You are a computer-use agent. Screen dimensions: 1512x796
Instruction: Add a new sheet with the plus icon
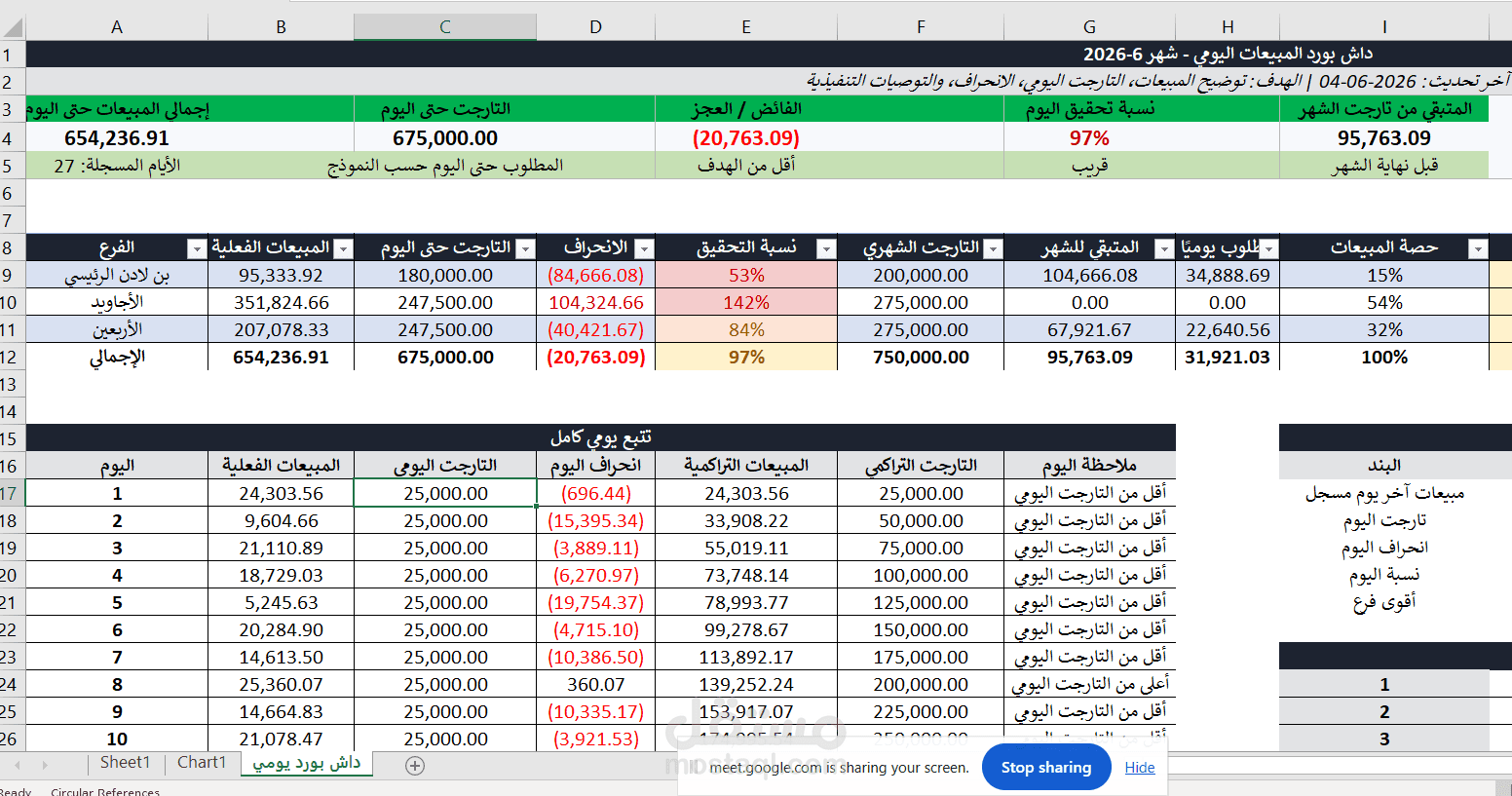click(415, 766)
